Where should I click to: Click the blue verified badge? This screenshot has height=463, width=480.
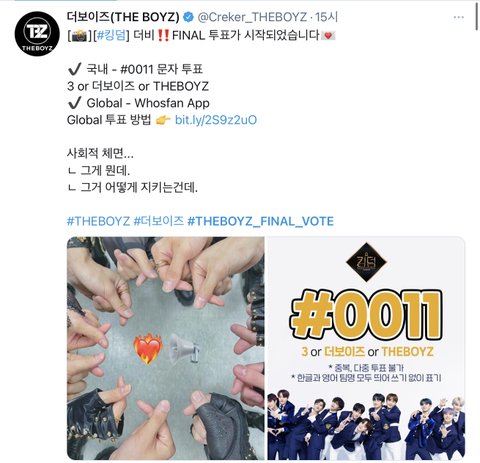(x=189, y=17)
